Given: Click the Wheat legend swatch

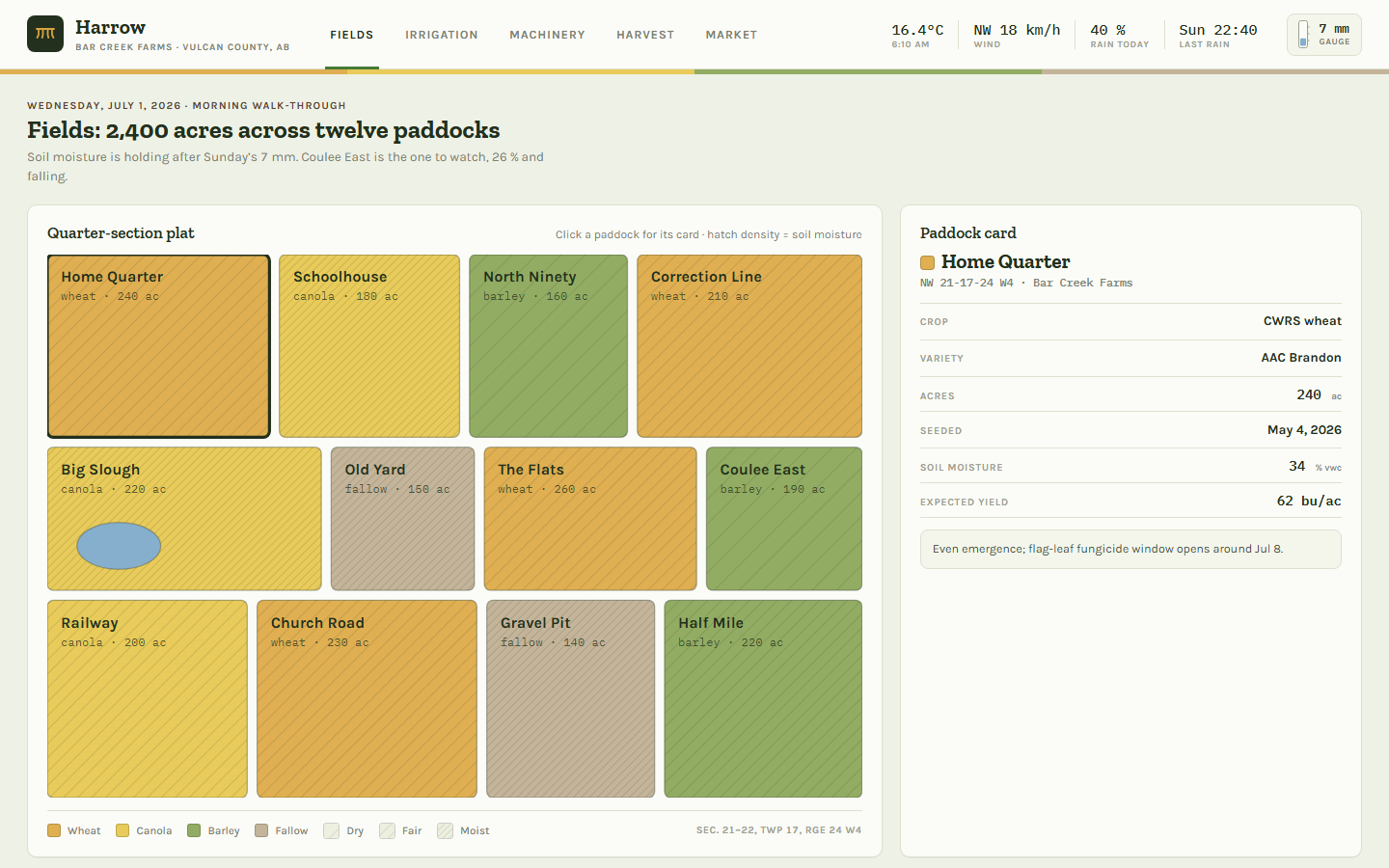Looking at the screenshot, I should pos(54,830).
